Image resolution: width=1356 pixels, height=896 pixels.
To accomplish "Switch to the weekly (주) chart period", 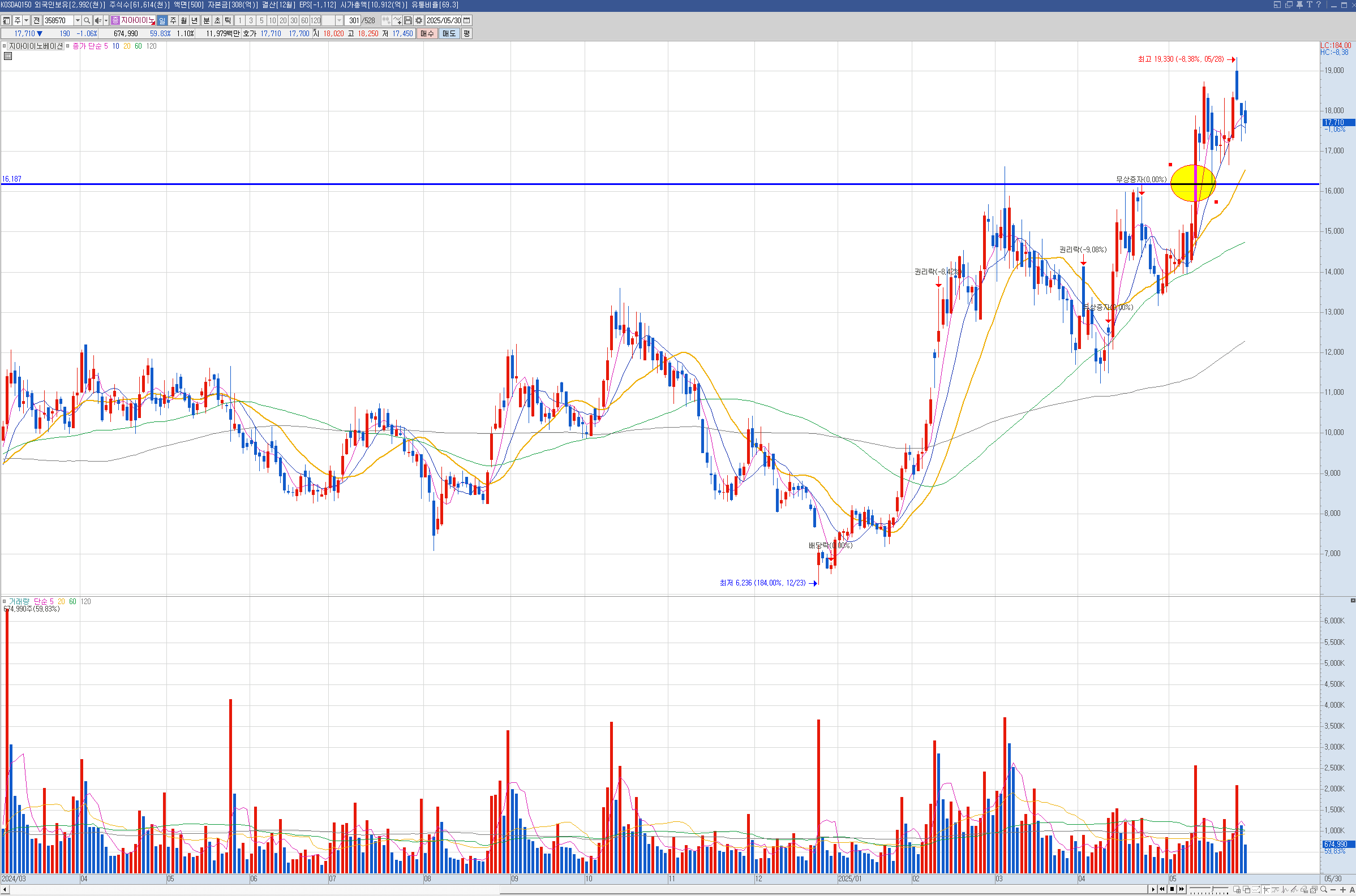I will [173, 20].
